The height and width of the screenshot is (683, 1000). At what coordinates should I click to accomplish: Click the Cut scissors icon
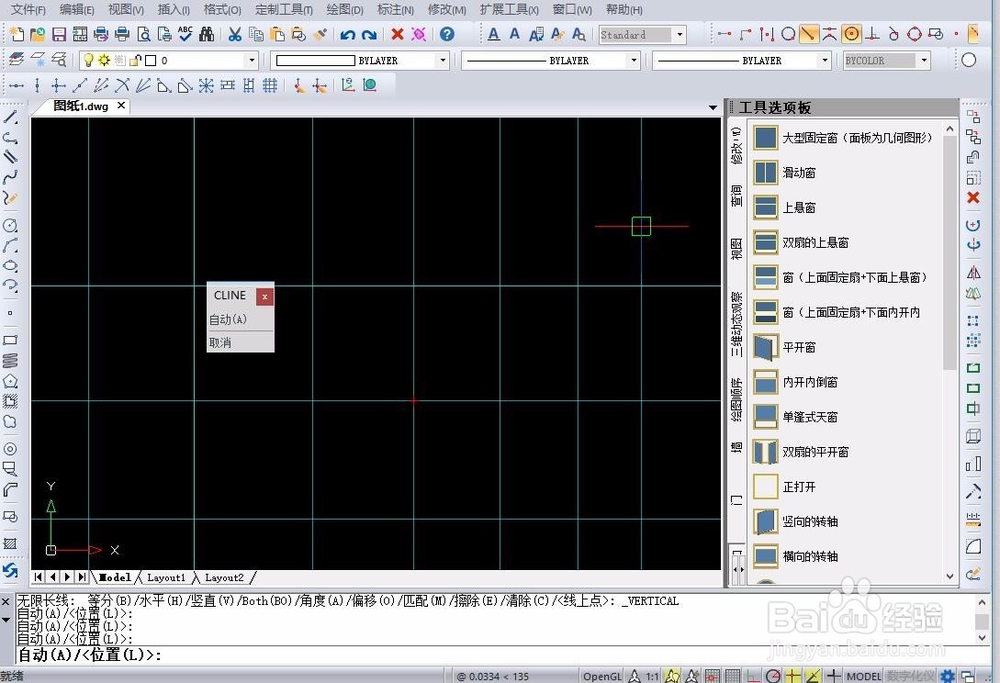tap(235, 34)
